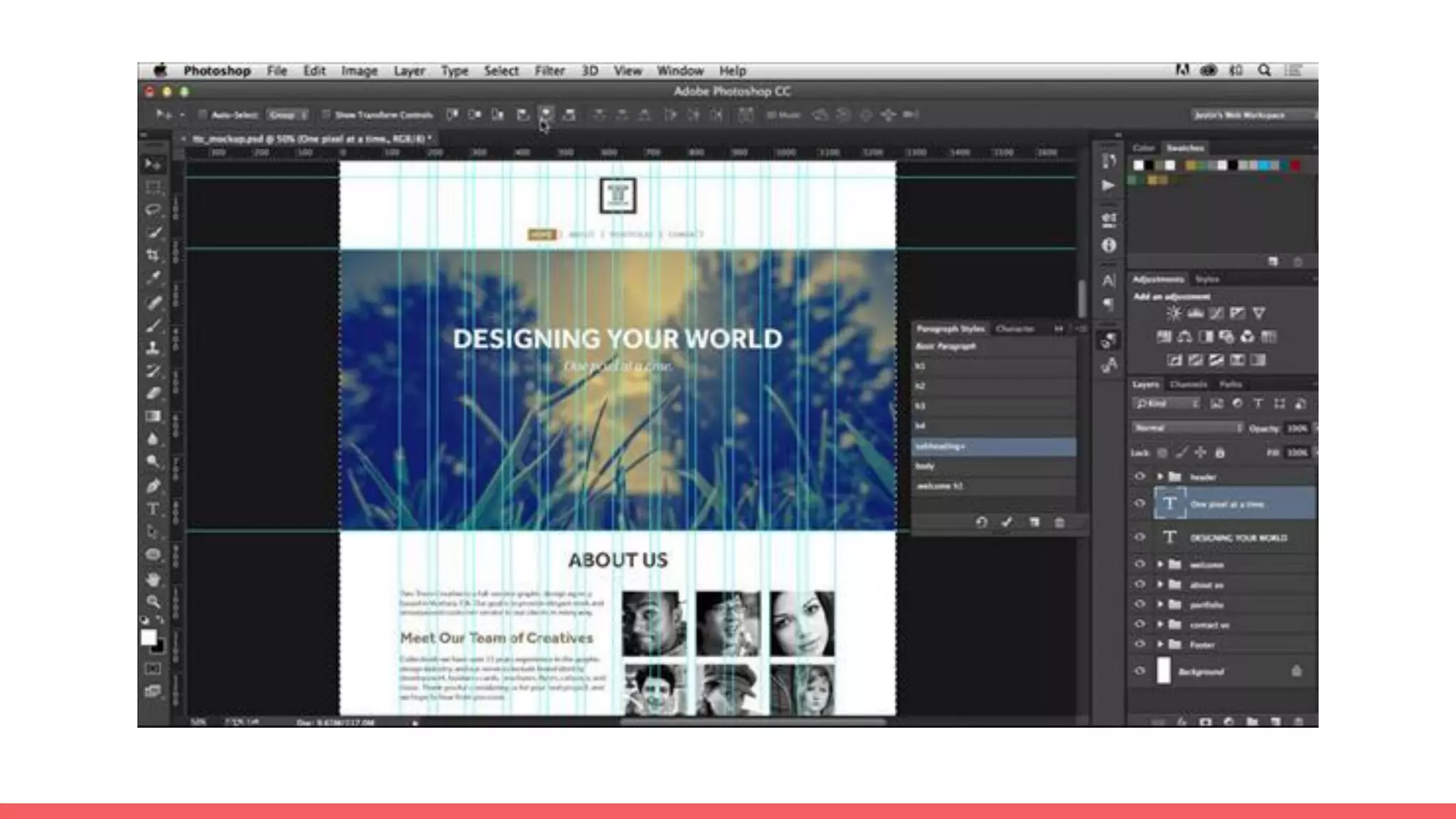Open Auto-Select Group dropdown
This screenshot has height=819, width=1456.
coord(287,114)
